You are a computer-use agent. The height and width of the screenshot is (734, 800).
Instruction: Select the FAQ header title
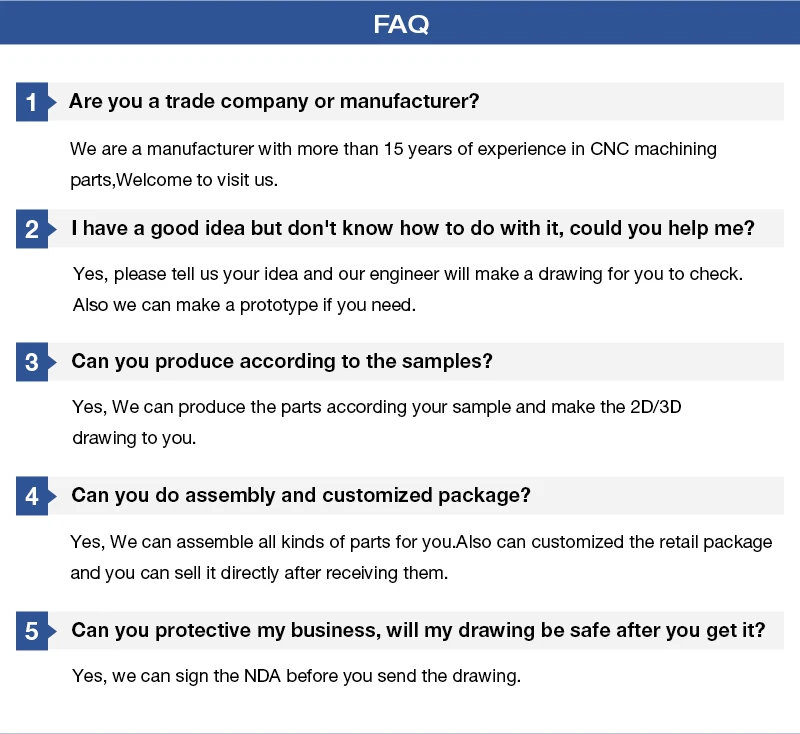[401, 23]
